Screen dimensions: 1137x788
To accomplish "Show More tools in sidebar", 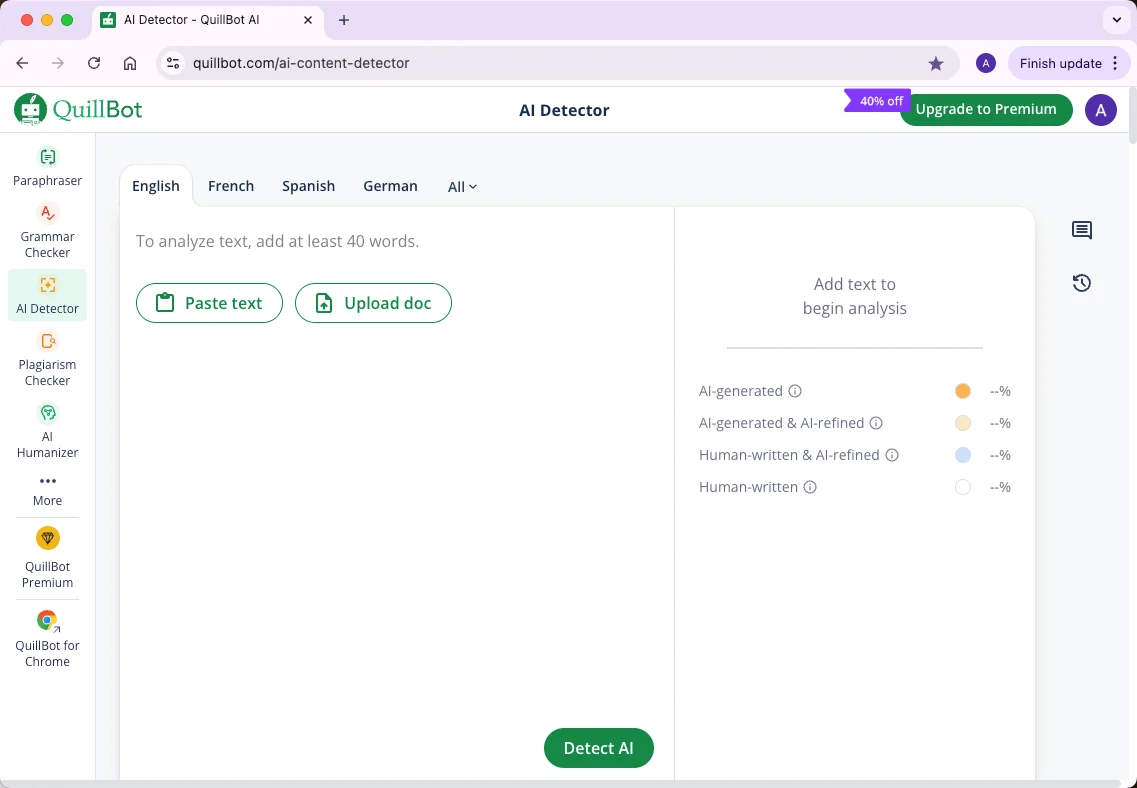I will (47, 491).
